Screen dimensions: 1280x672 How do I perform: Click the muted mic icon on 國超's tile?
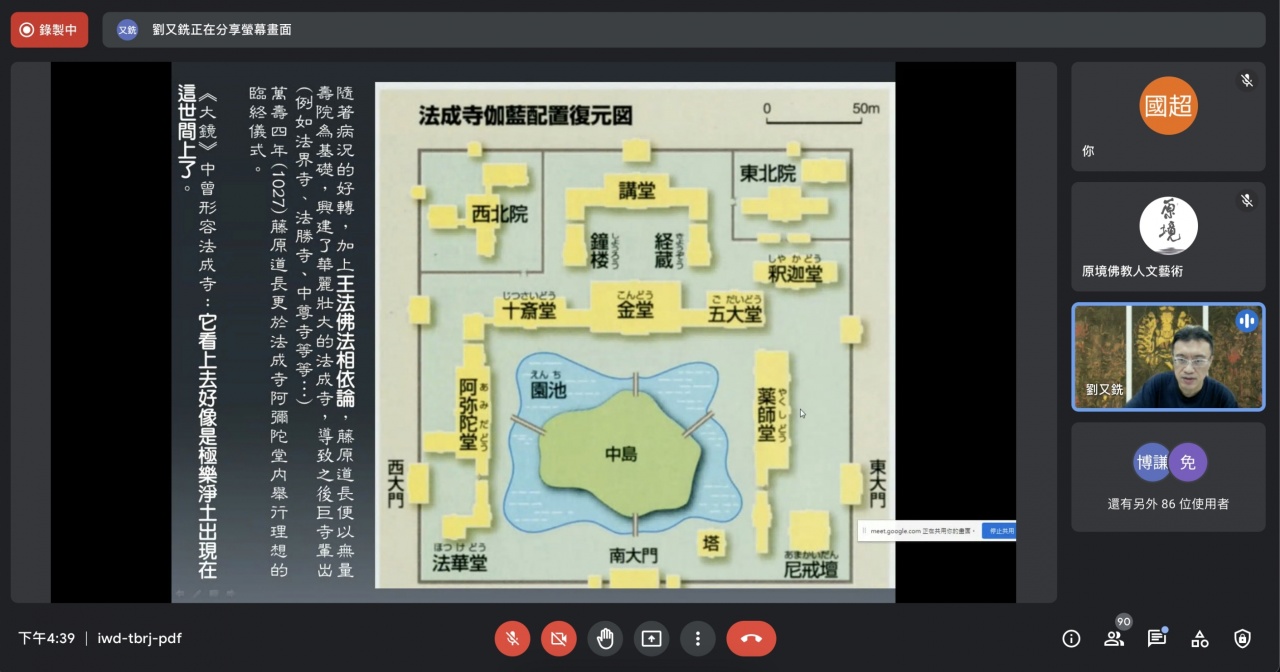[x=1247, y=81]
